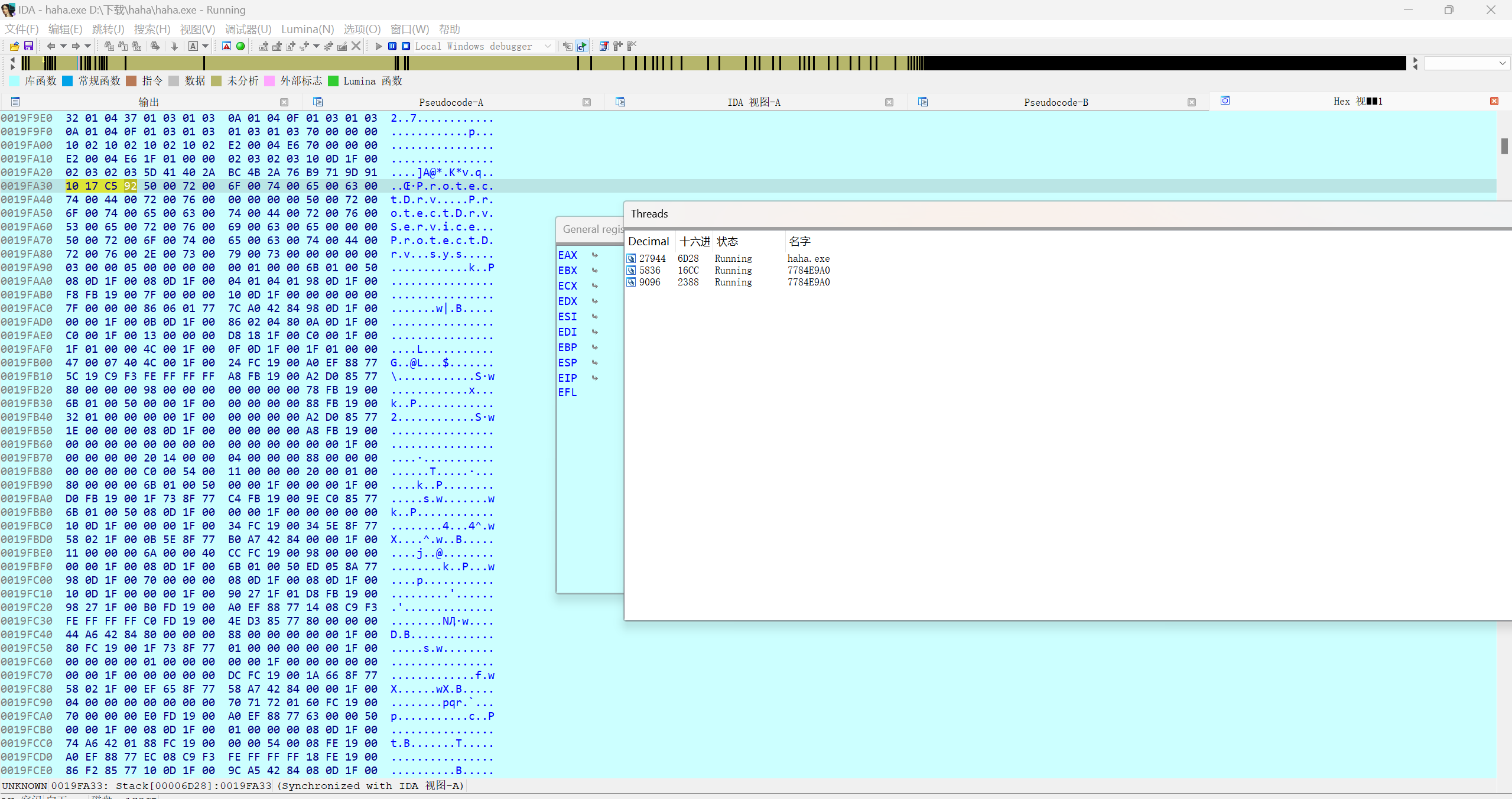Click the Open file icon in toolbar

coord(14,46)
